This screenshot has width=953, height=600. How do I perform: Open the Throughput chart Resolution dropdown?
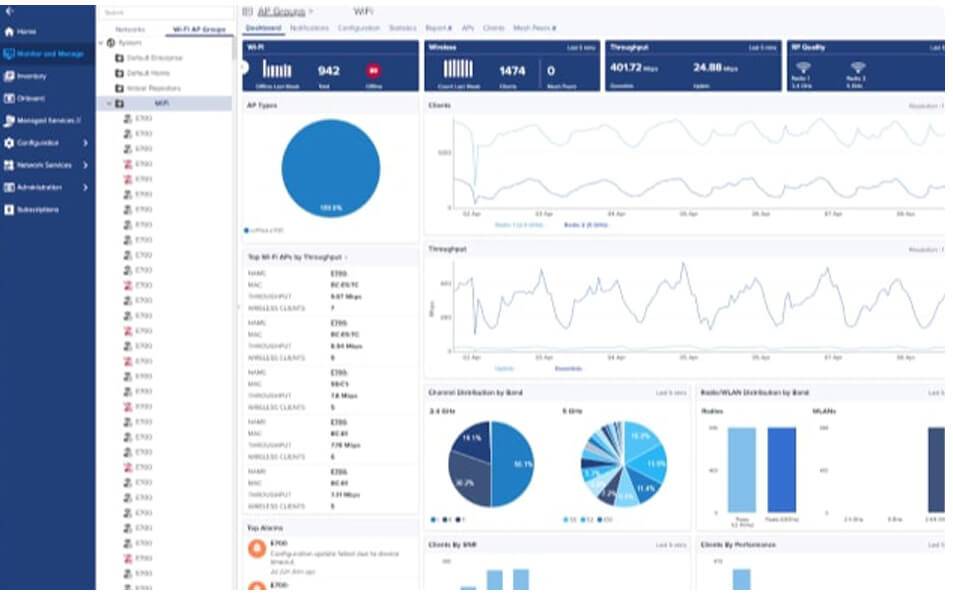(926, 250)
